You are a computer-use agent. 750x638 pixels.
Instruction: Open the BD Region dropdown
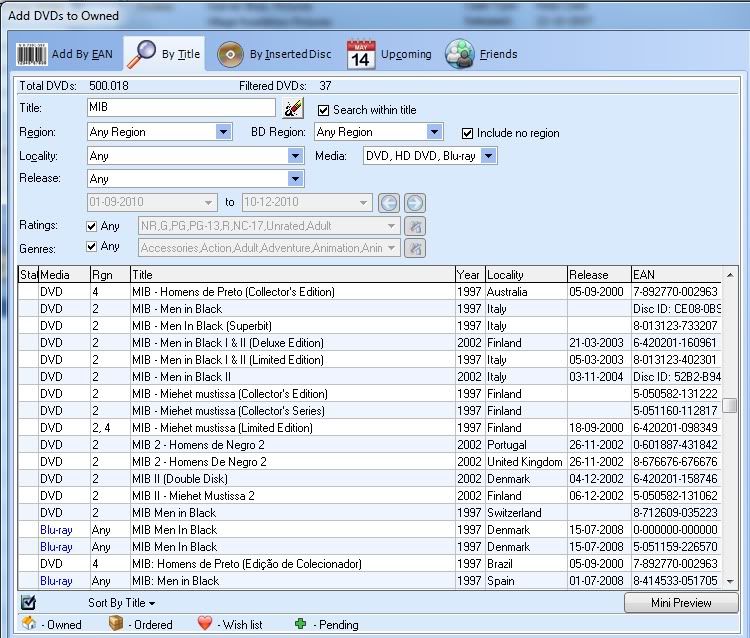pos(434,132)
